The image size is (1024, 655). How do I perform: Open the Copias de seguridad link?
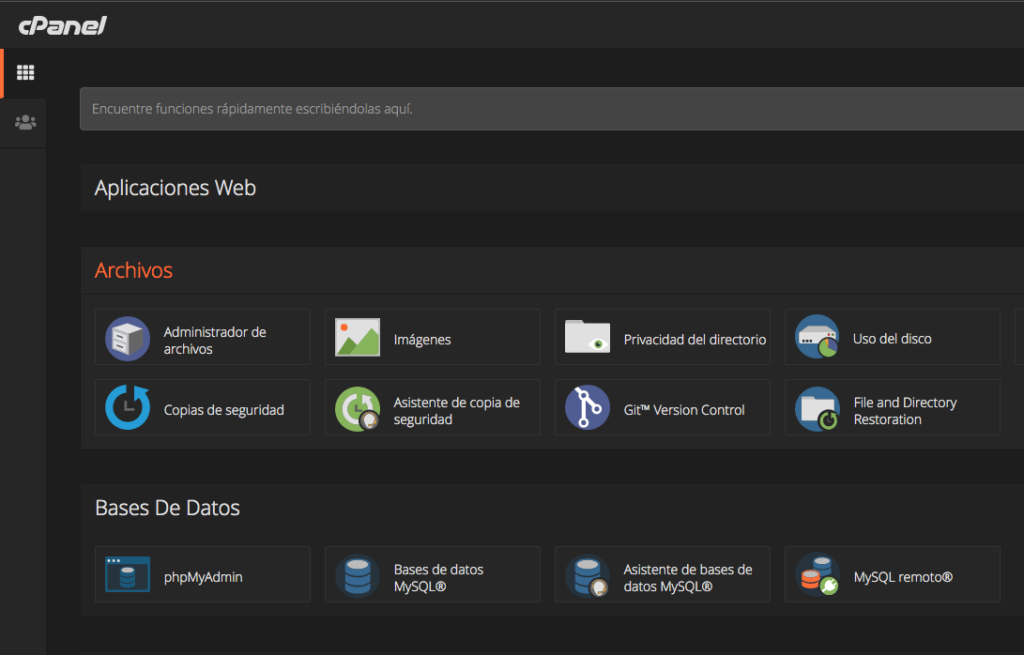click(224, 410)
